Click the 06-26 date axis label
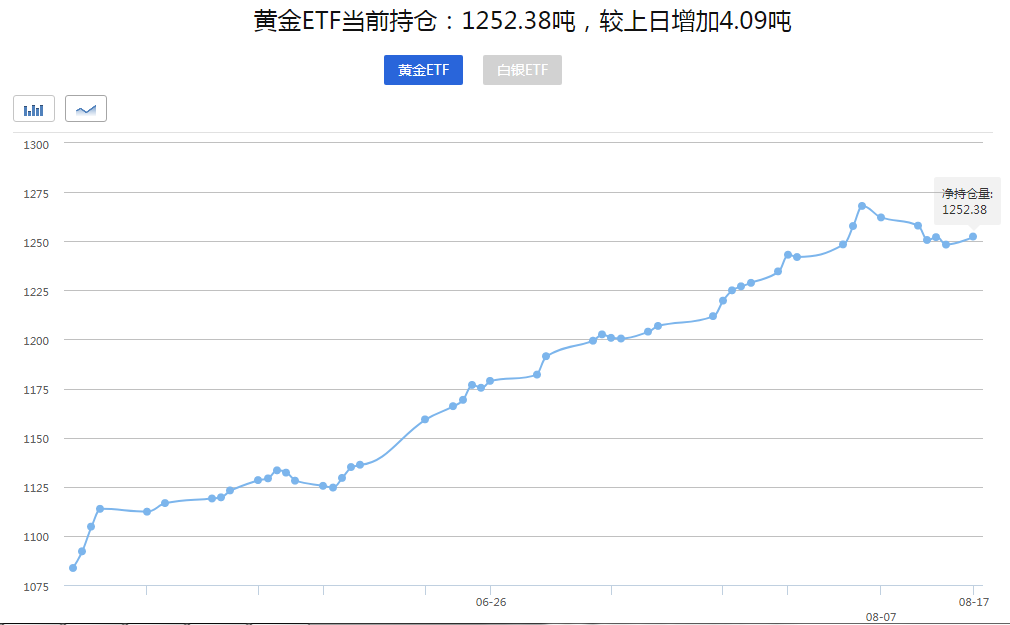Image resolution: width=1010 pixels, height=625 pixels. (x=491, y=602)
